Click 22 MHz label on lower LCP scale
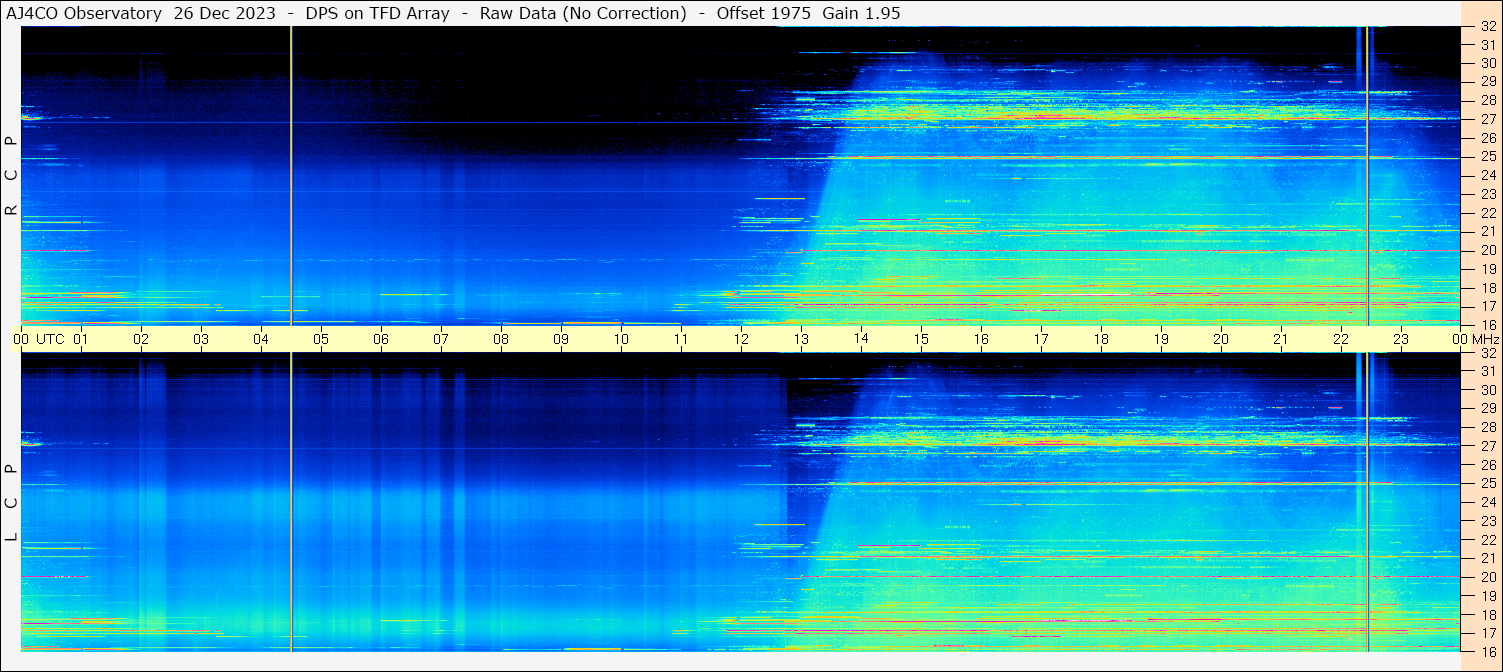Screen dimensions: 1503x672 [1488, 540]
